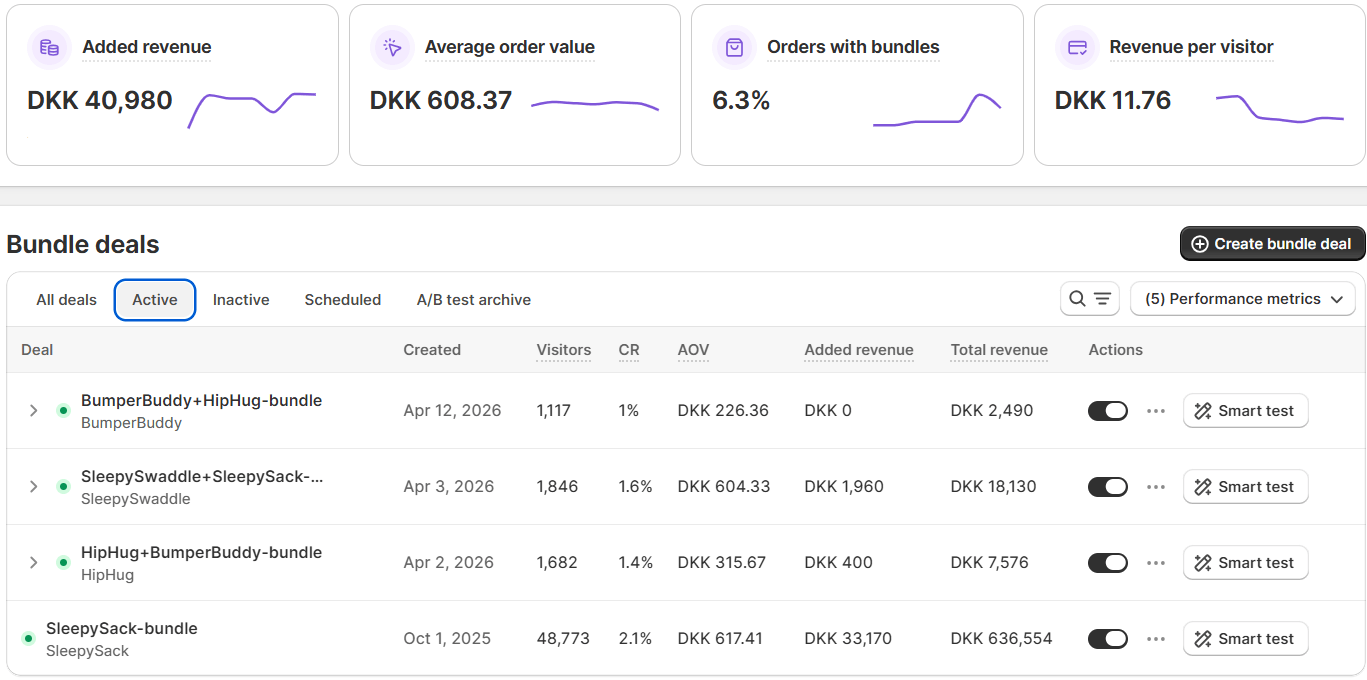Click the Revenue per visitor card title
The image size is (1367, 680).
(x=1191, y=47)
